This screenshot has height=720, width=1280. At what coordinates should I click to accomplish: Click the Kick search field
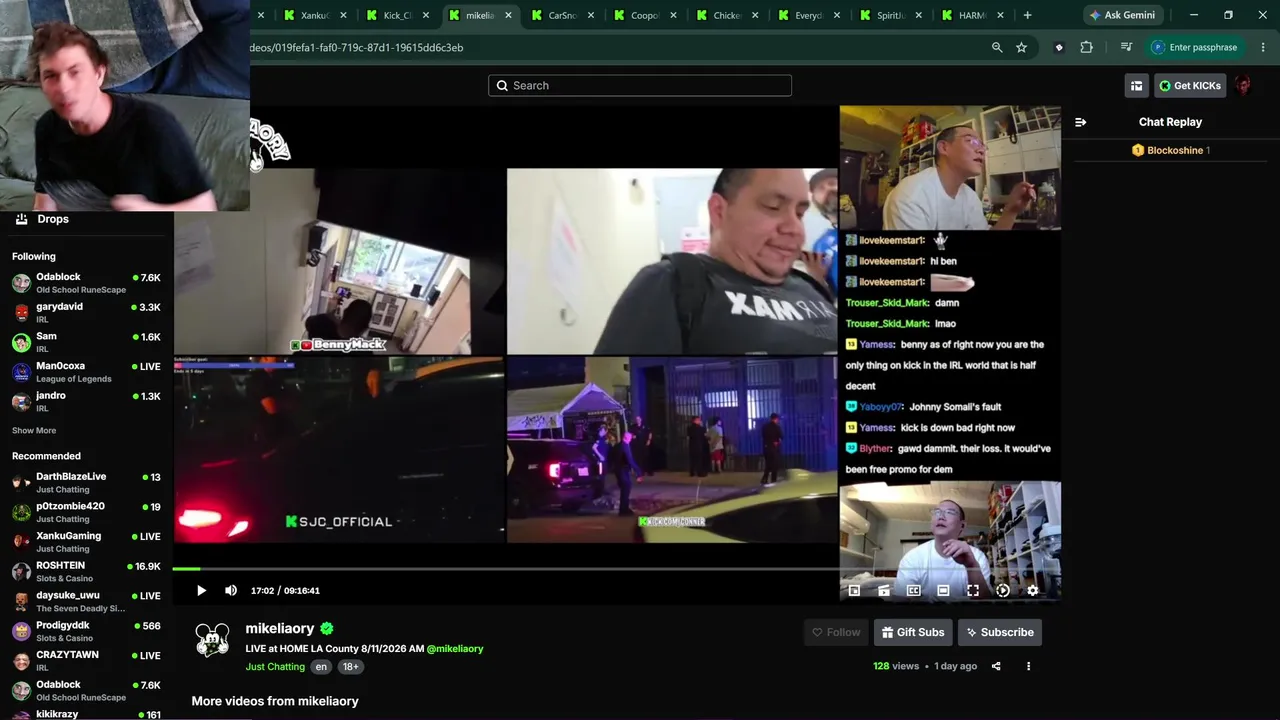click(640, 86)
